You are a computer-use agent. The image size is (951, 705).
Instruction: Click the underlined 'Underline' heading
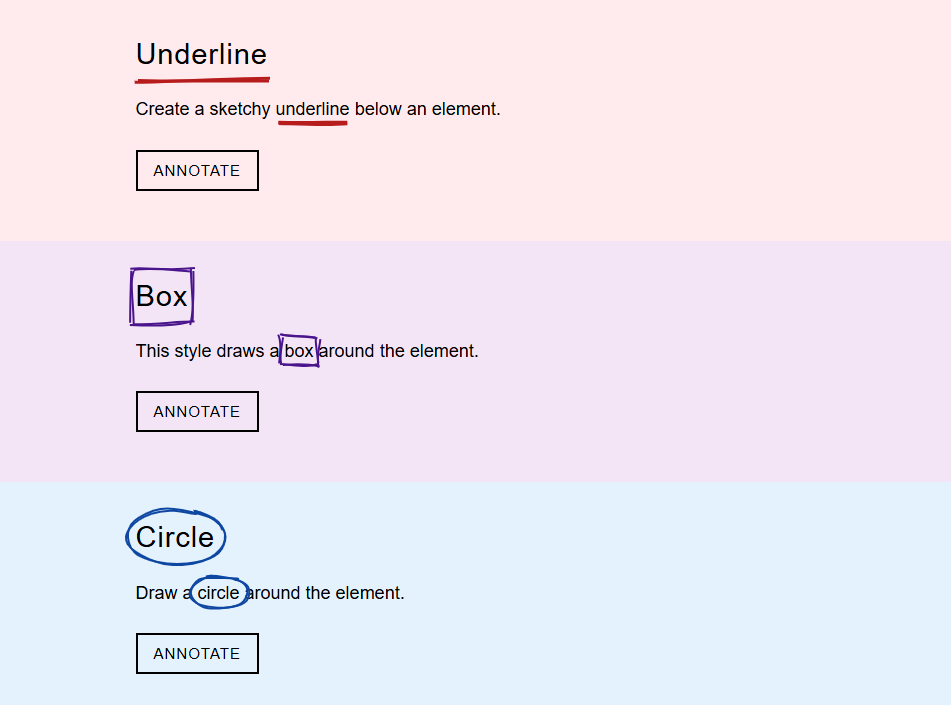pos(201,55)
